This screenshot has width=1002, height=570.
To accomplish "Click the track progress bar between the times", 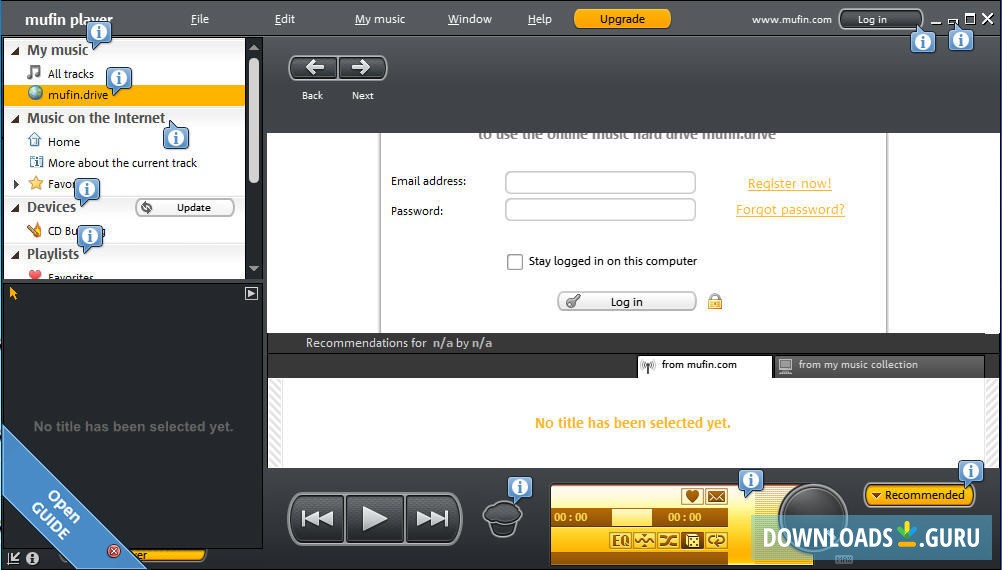I will [x=631, y=517].
